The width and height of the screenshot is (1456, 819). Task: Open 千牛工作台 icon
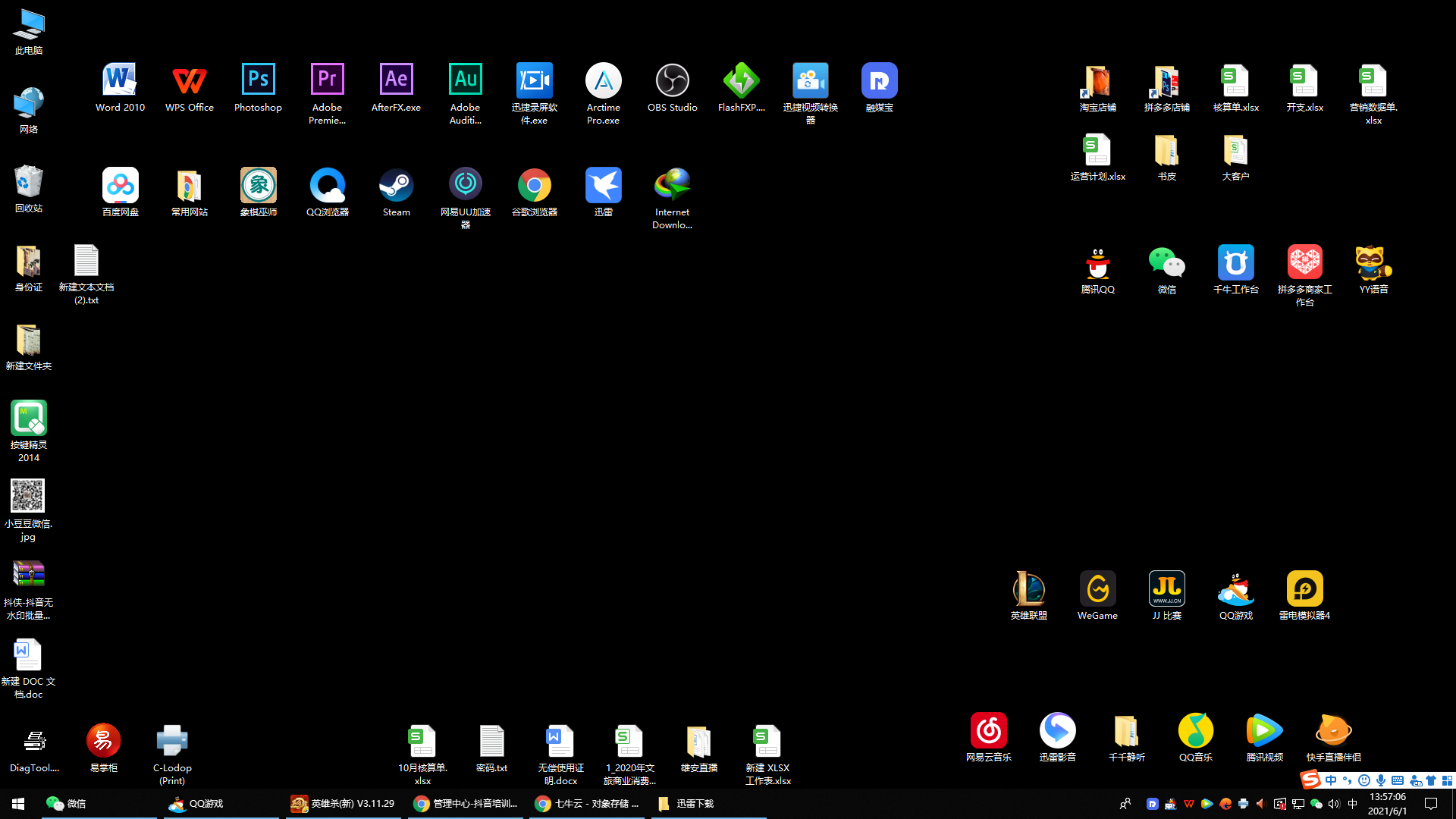tap(1235, 270)
